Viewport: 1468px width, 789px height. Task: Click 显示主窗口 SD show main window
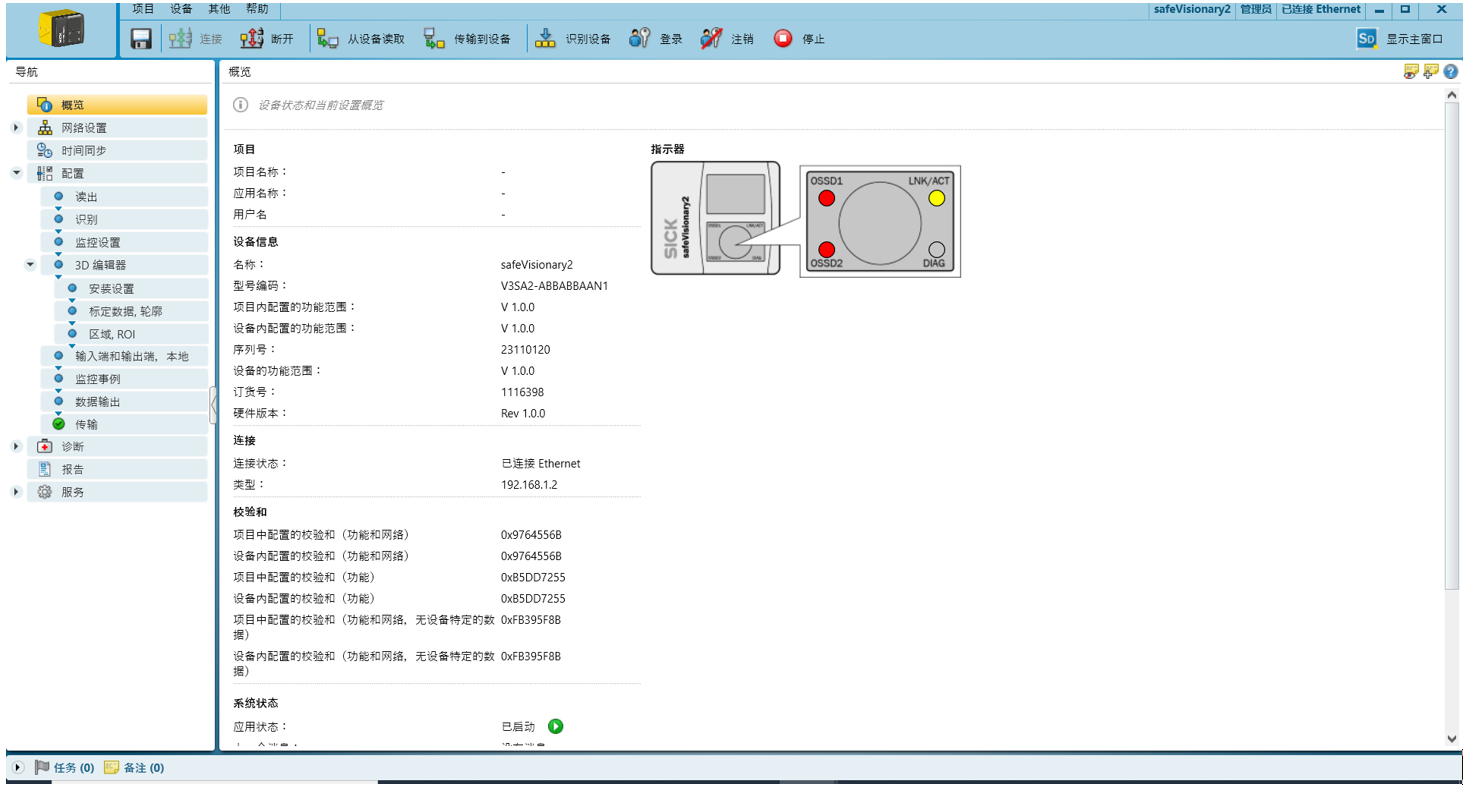[x=1400, y=39]
